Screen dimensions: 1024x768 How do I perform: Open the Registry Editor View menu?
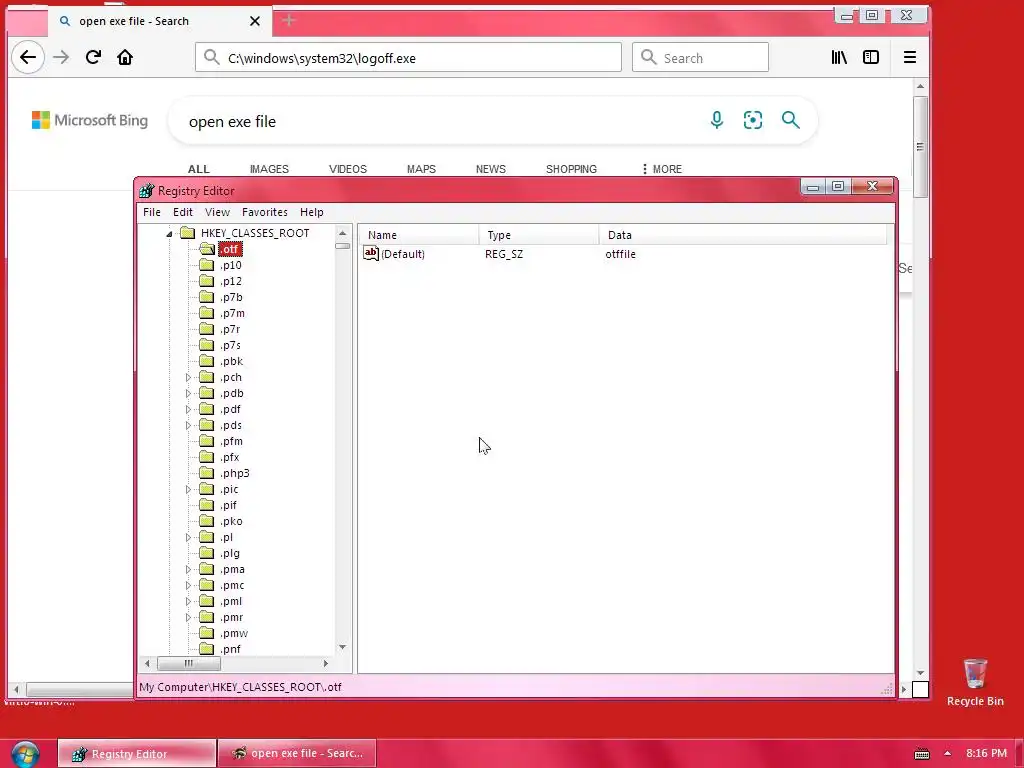click(217, 212)
